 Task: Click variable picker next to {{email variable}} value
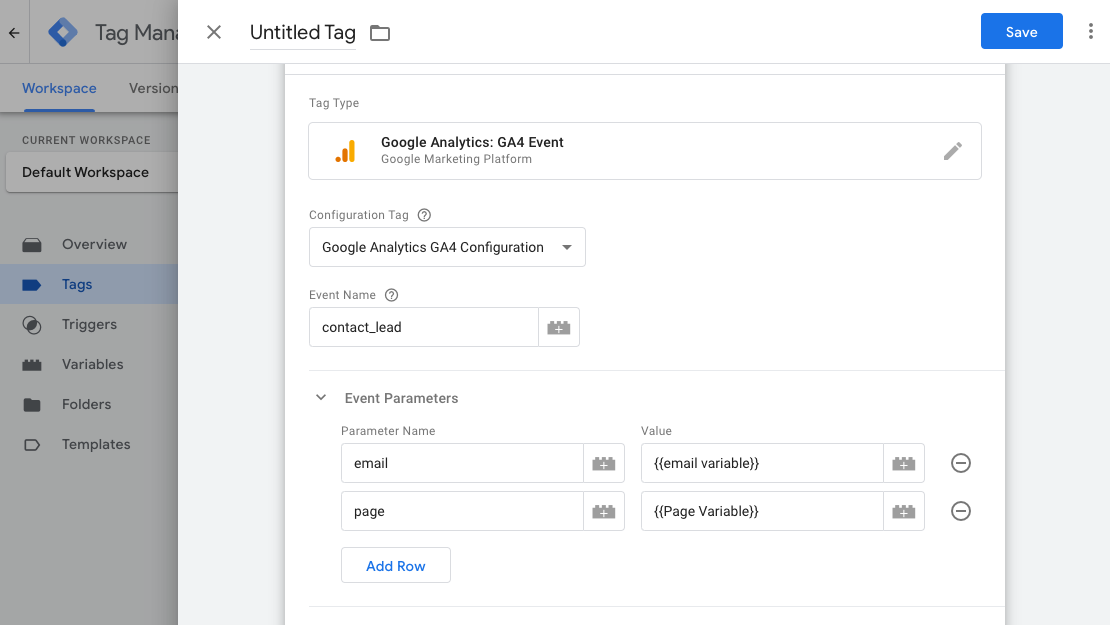903,463
